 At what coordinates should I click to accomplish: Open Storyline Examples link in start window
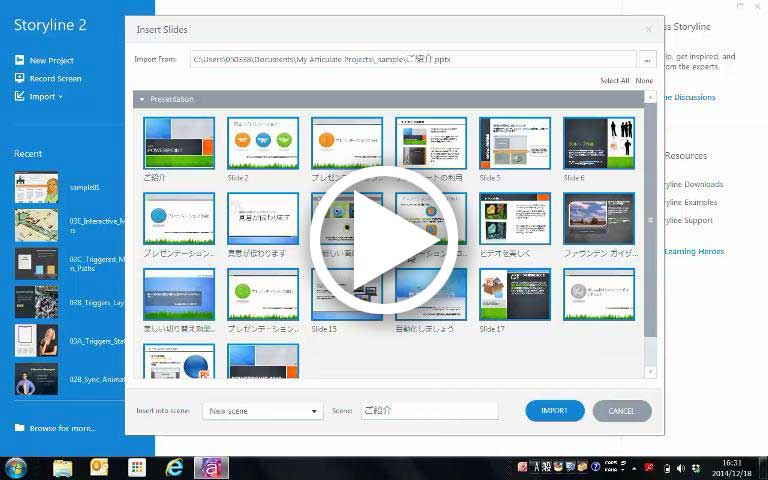tap(691, 202)
